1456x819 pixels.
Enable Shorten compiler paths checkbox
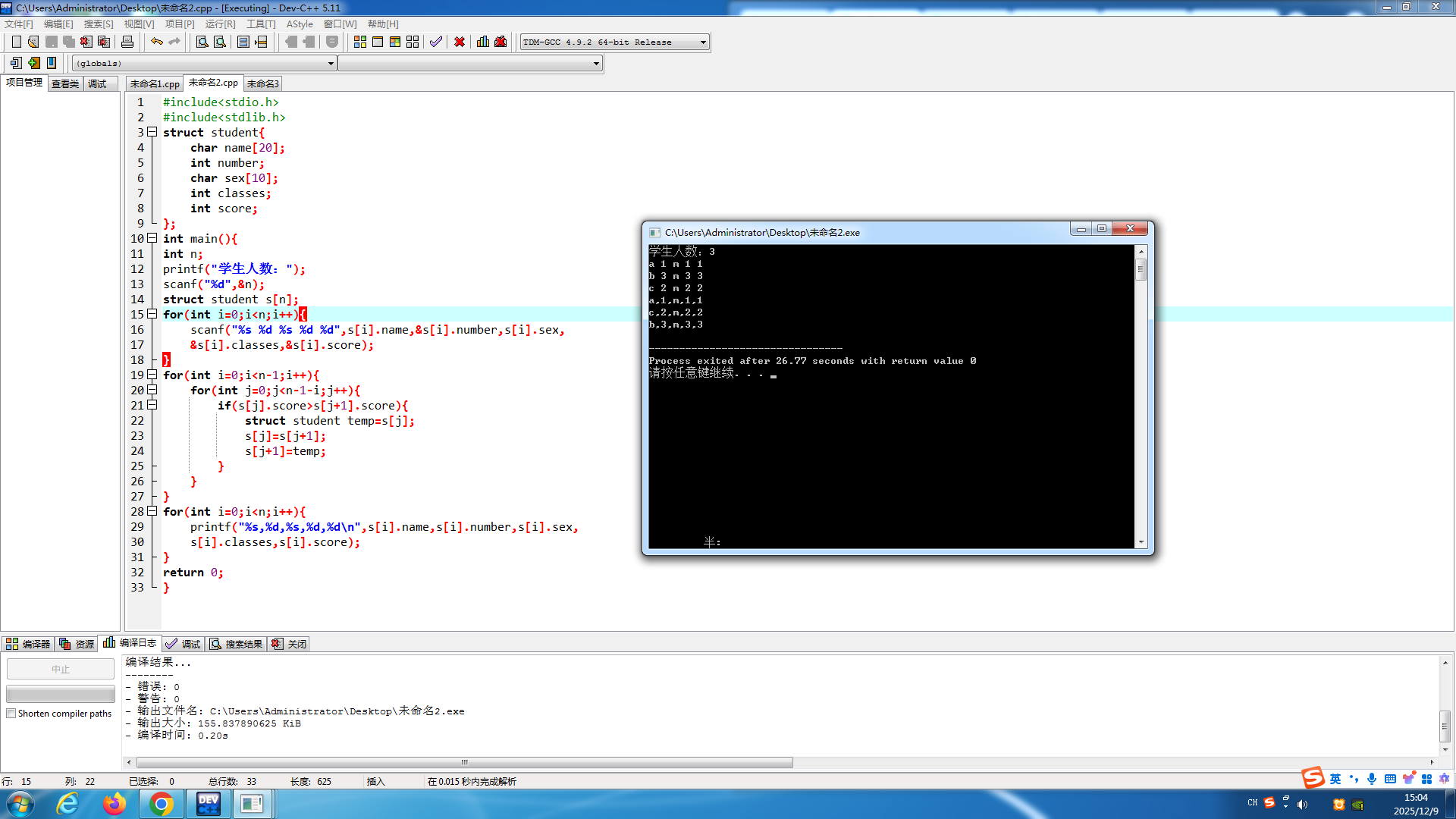[11, 714]
